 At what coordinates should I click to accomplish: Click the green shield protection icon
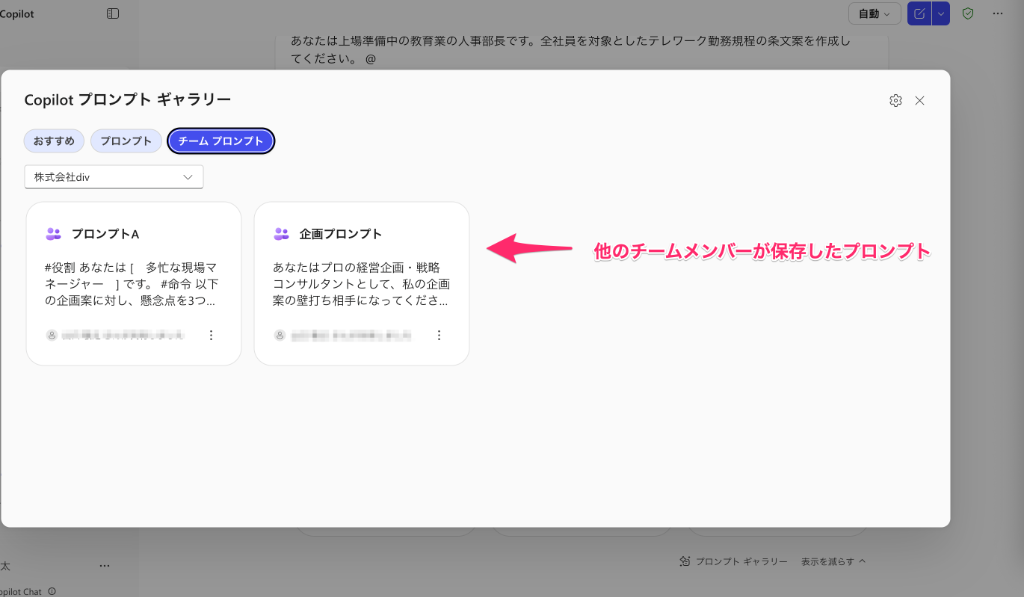click(967, 14)
